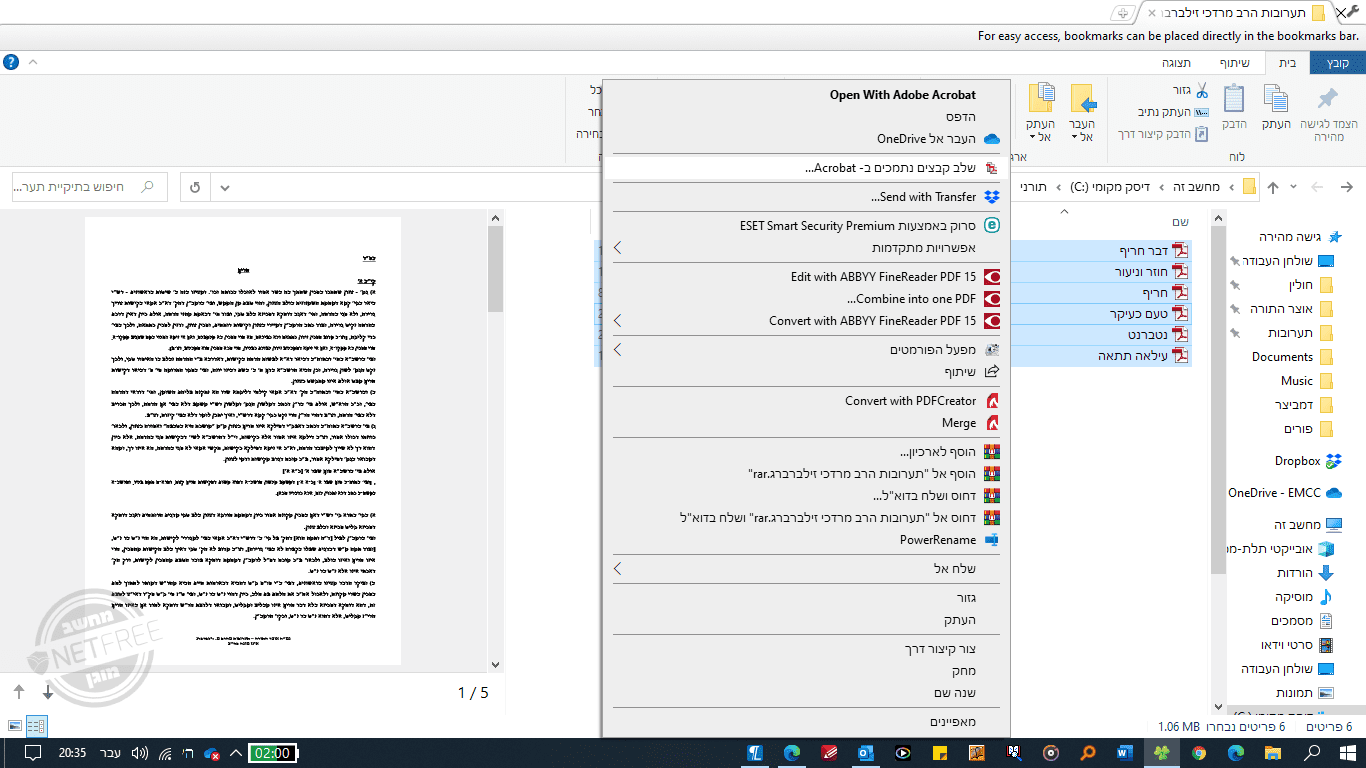Collapse the ribbon with the chevron beside help
The image size is (1366, 768).
point(33,62)
